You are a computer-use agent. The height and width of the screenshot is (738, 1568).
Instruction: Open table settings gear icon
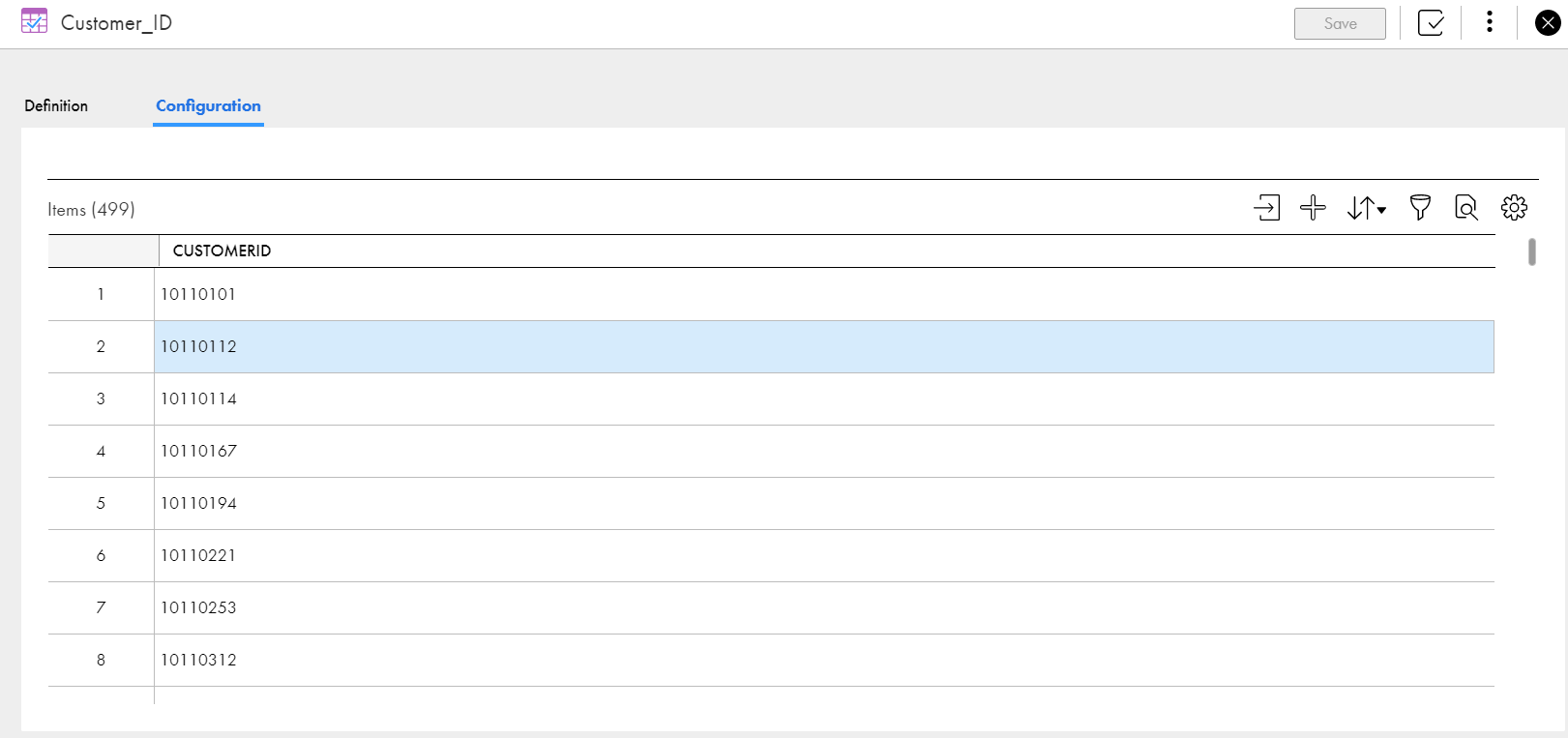(1514, 208)
